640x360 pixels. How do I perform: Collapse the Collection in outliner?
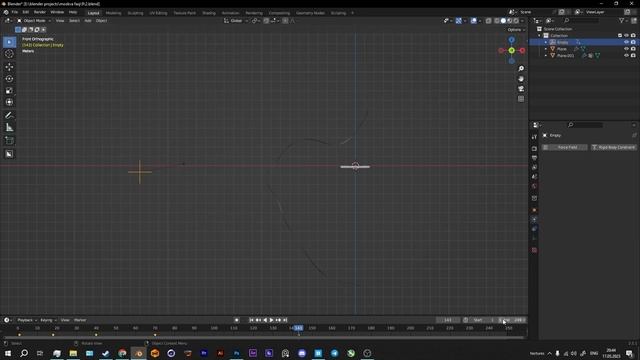click(x=540, y=36)
